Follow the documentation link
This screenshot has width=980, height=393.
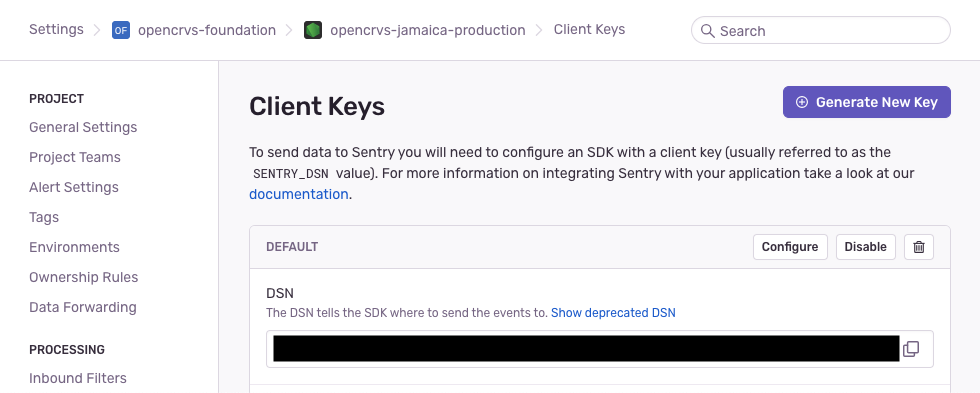point(299,194)
